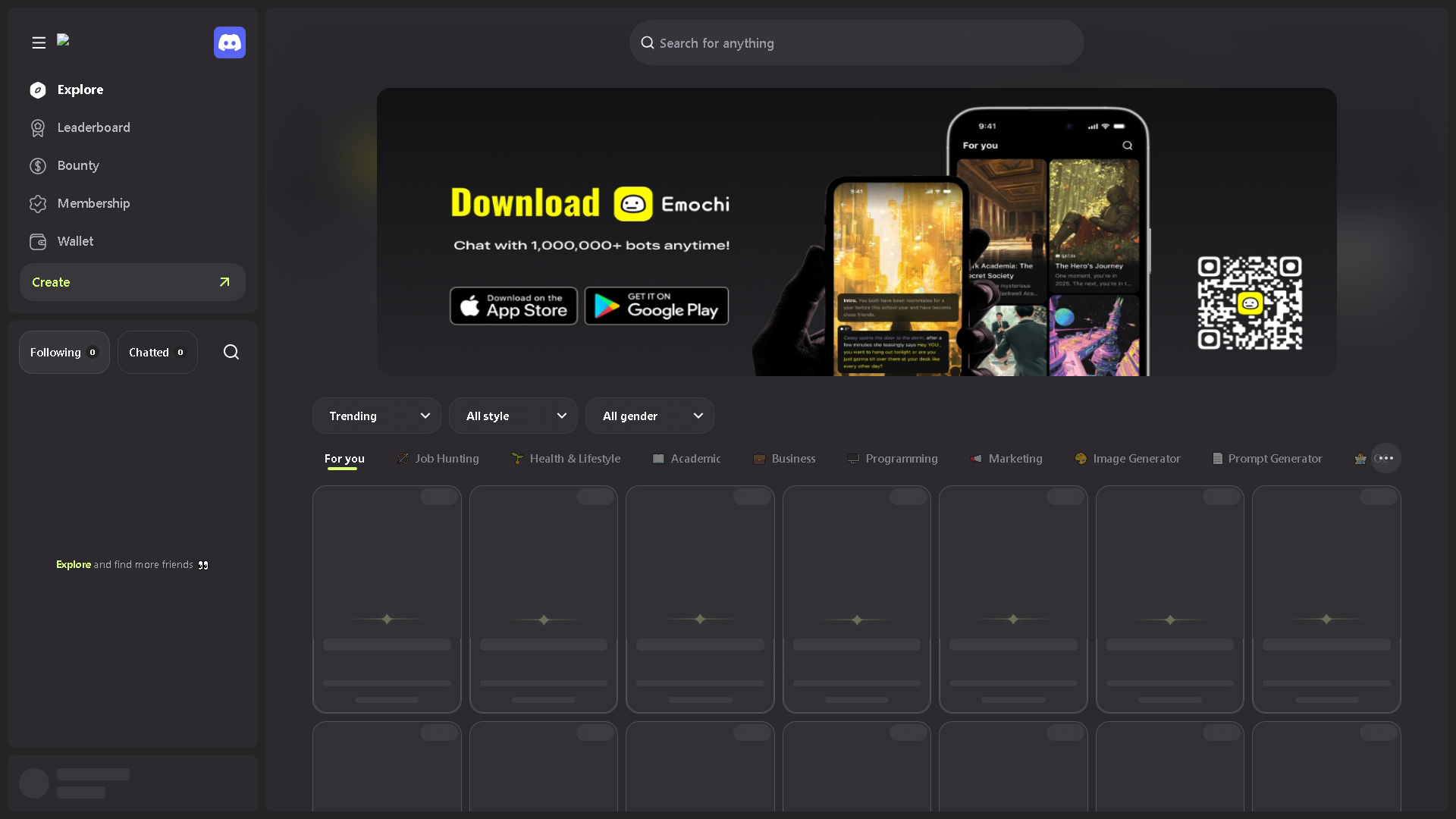Image resolution: width=1456 pixels, height=819 pixels.
Task: Open the Discord icon
Action: [x=229, y=42]
